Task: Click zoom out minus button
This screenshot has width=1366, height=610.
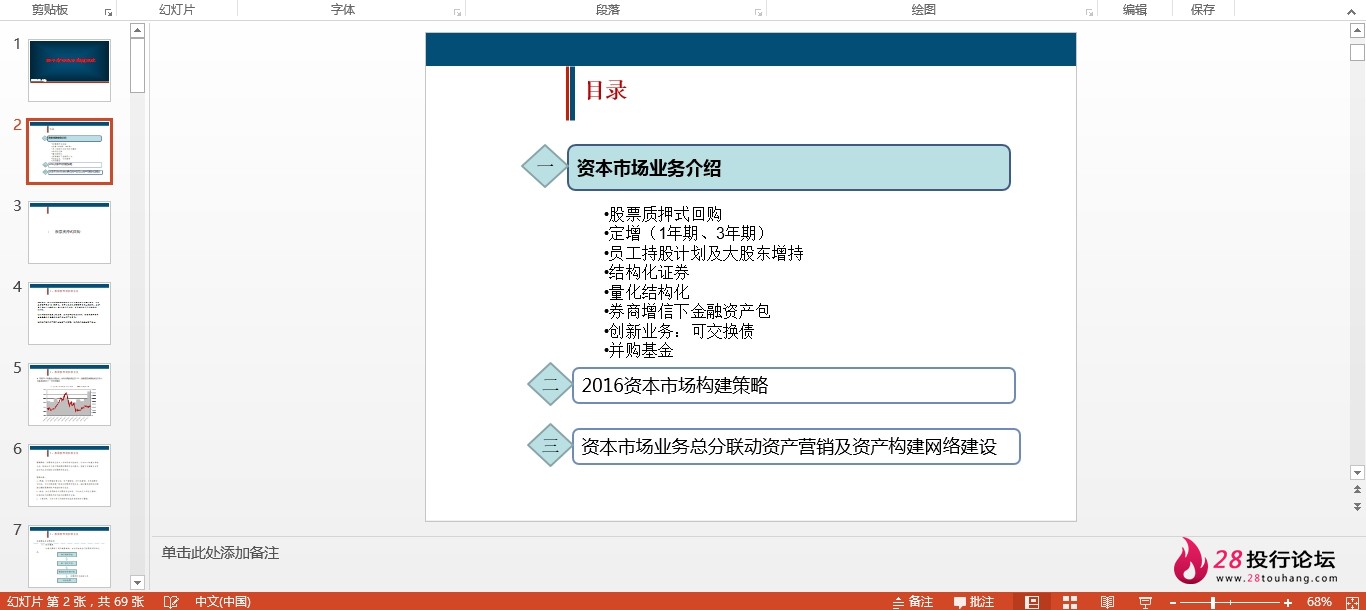Action: (1174, 602)
